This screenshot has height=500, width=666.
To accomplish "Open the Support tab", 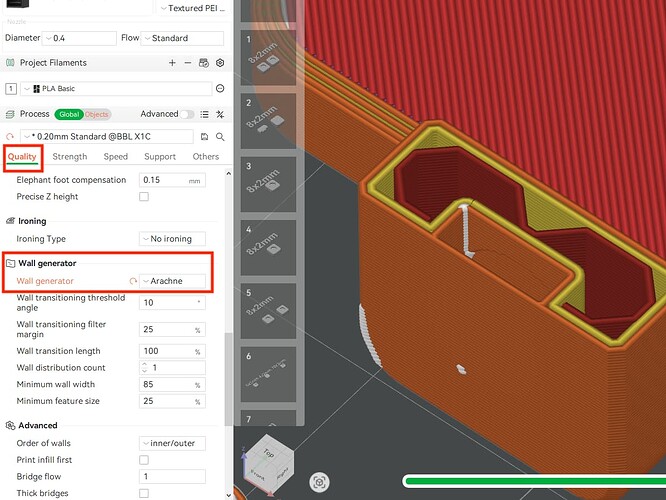I will click(x=160, y=157).
